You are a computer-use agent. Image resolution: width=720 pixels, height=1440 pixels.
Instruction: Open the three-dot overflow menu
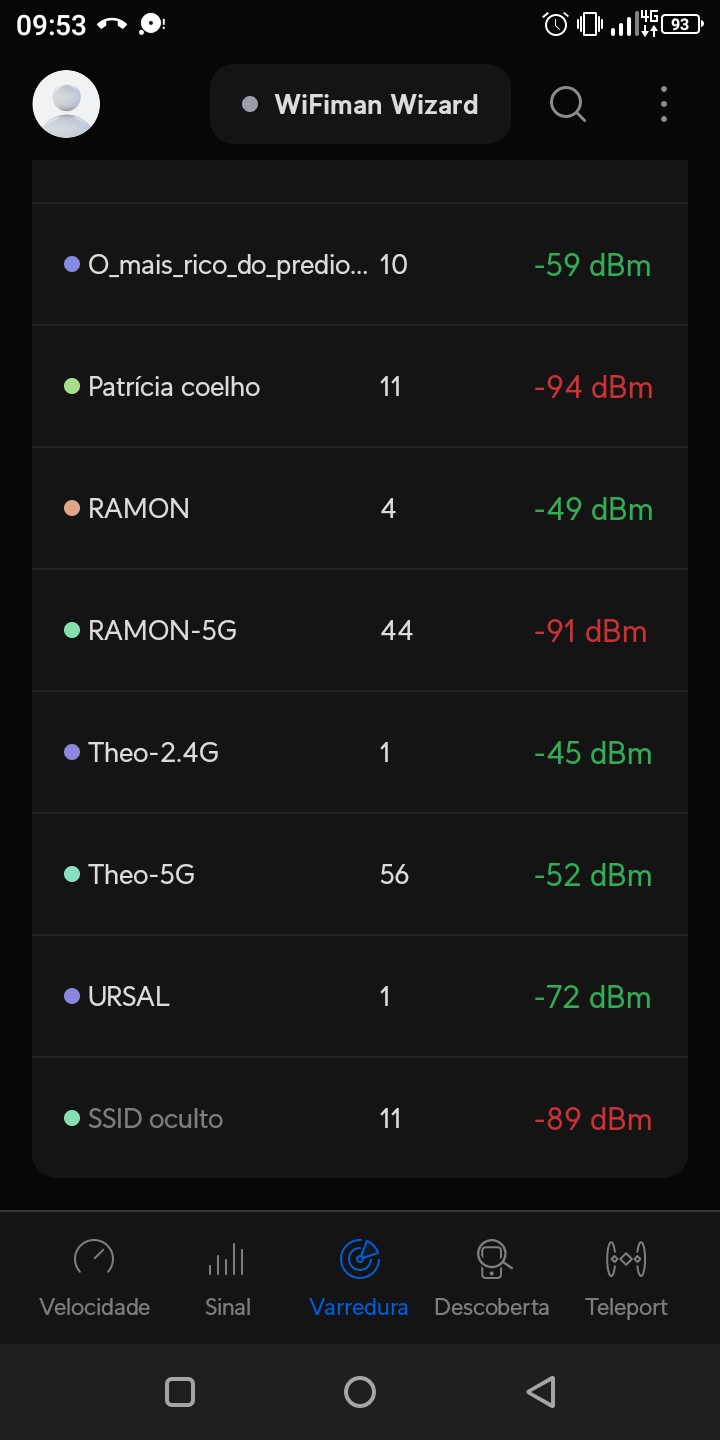(x=664, y=104)
